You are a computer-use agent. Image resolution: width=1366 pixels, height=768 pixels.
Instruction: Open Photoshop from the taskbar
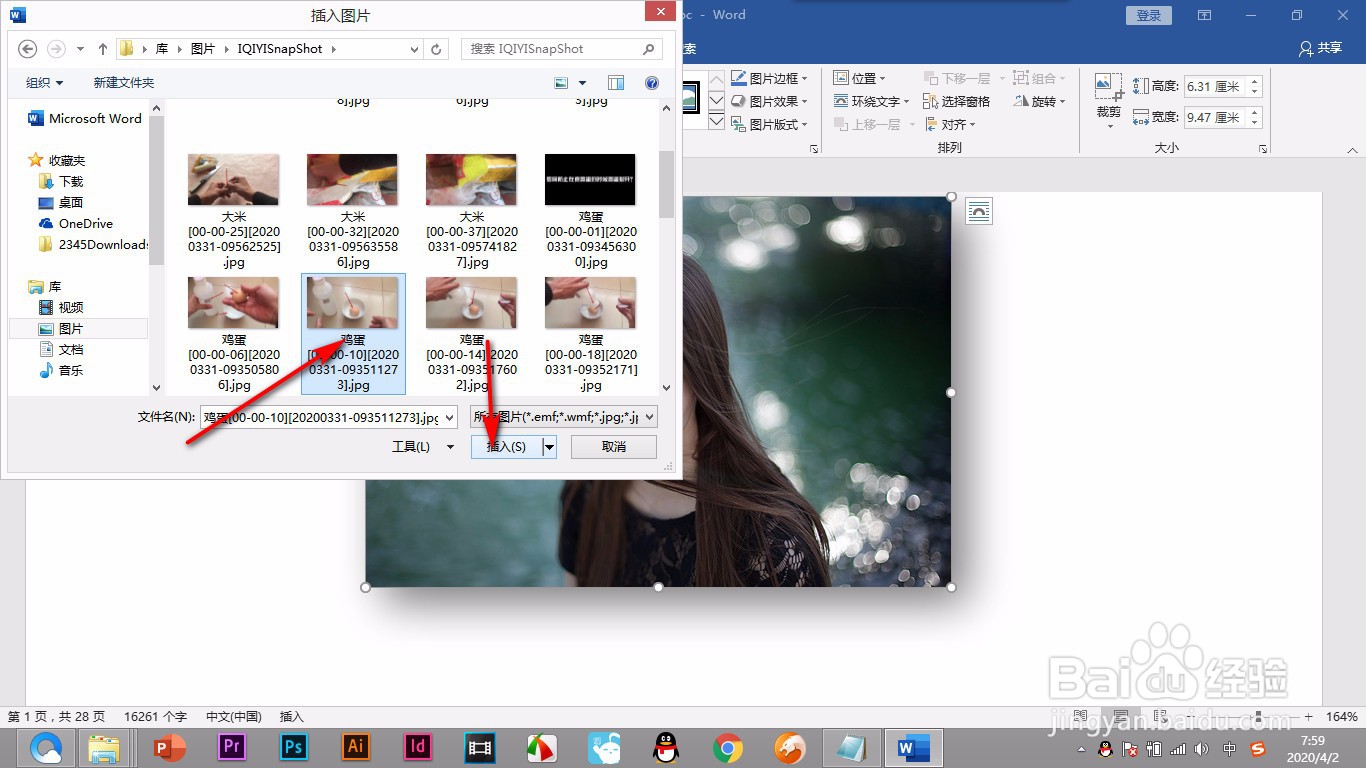294,747
